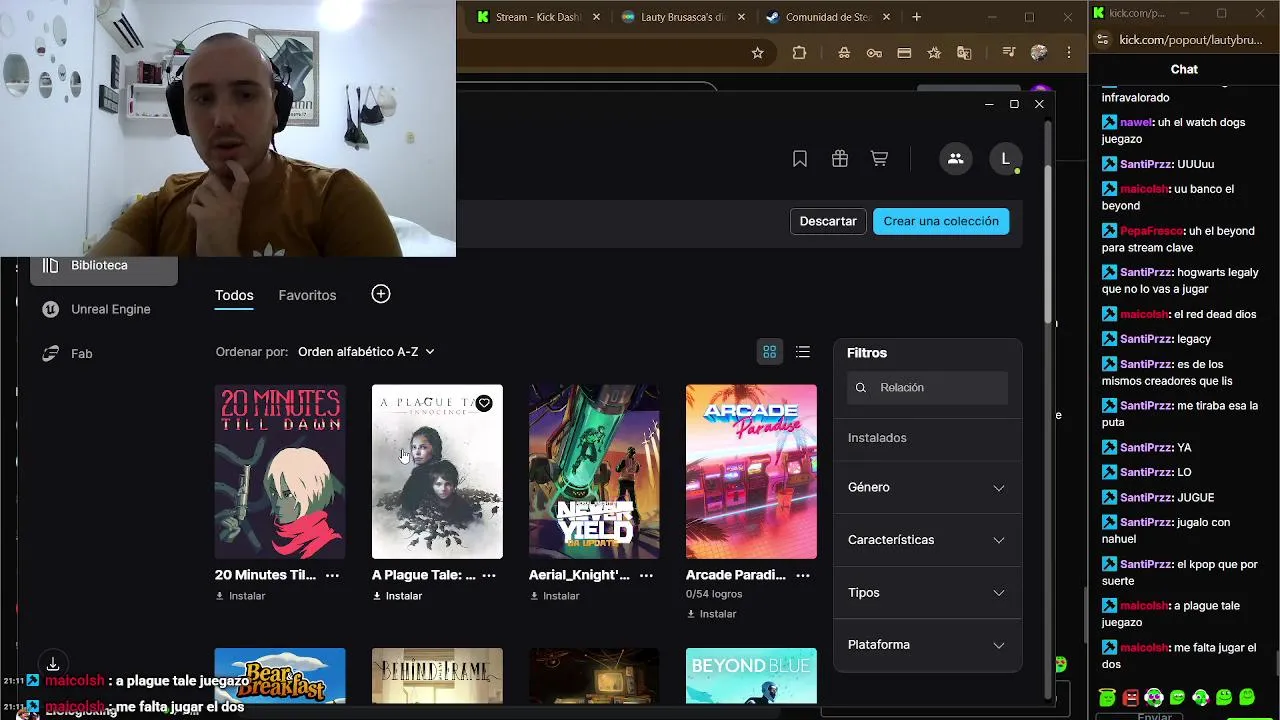Screen dimensions: 1280x720
Task: Click the password key icon in toolbar
Action: [874, 53]
